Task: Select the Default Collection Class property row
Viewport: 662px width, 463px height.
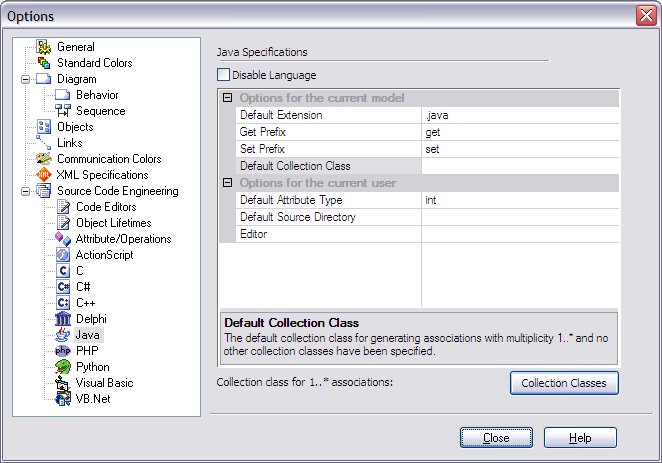Action: click(328, 166)
